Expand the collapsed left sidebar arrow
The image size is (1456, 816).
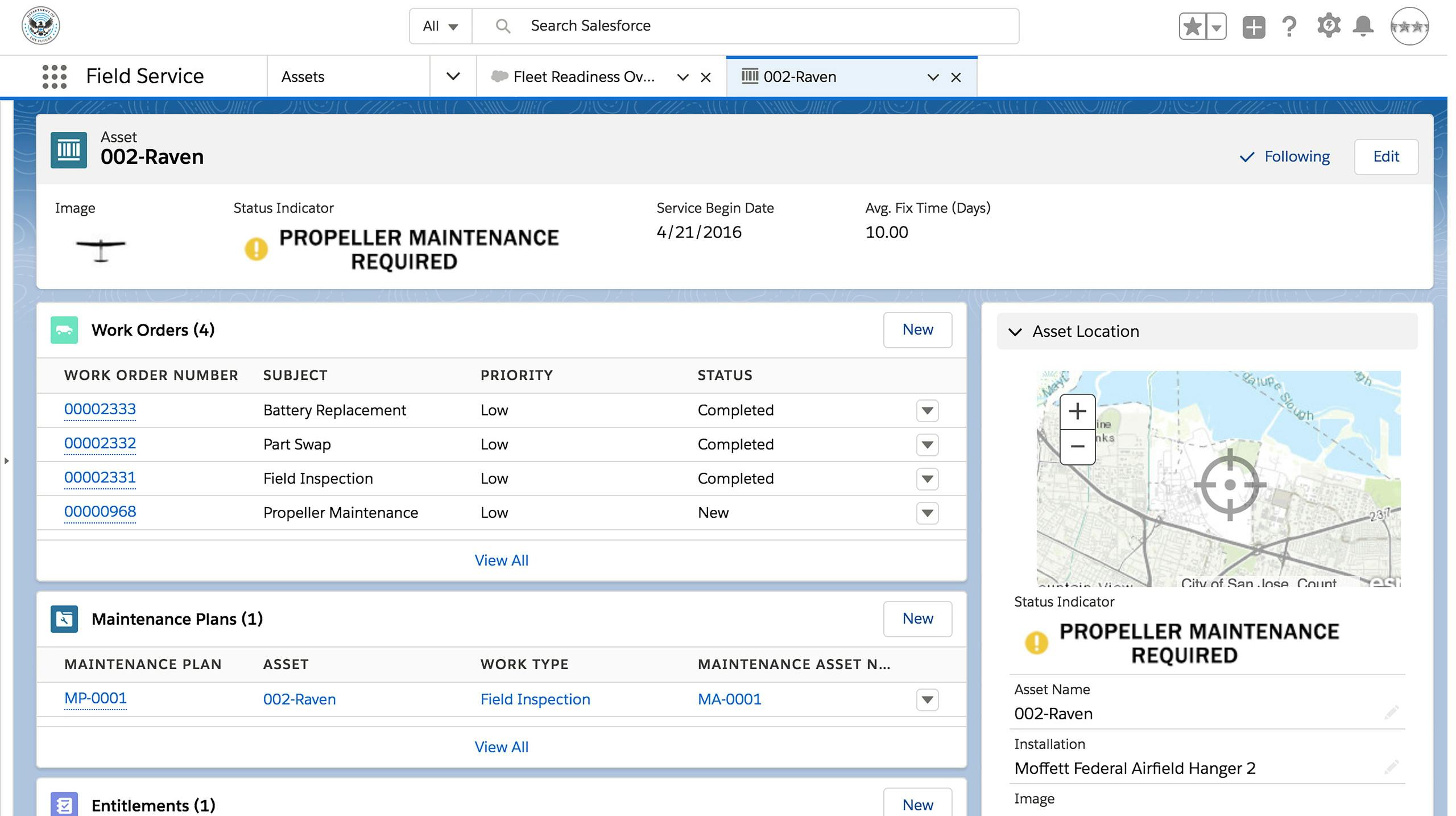pyautogui.click(x=6, y=460)
